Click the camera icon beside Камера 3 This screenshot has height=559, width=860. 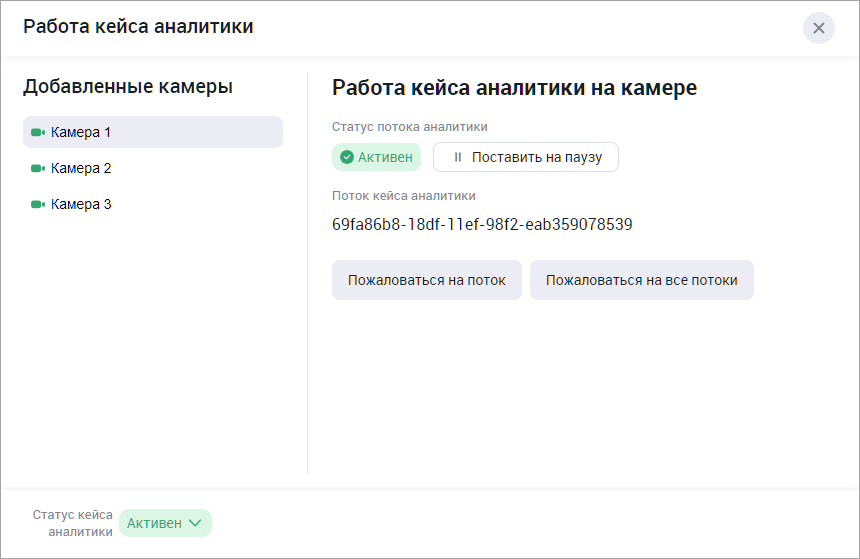[38, 204]
